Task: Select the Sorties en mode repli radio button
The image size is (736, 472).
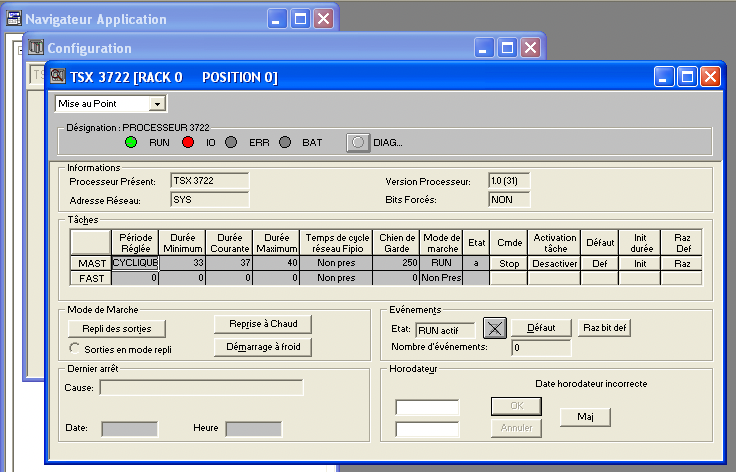Action: point(75,348)
